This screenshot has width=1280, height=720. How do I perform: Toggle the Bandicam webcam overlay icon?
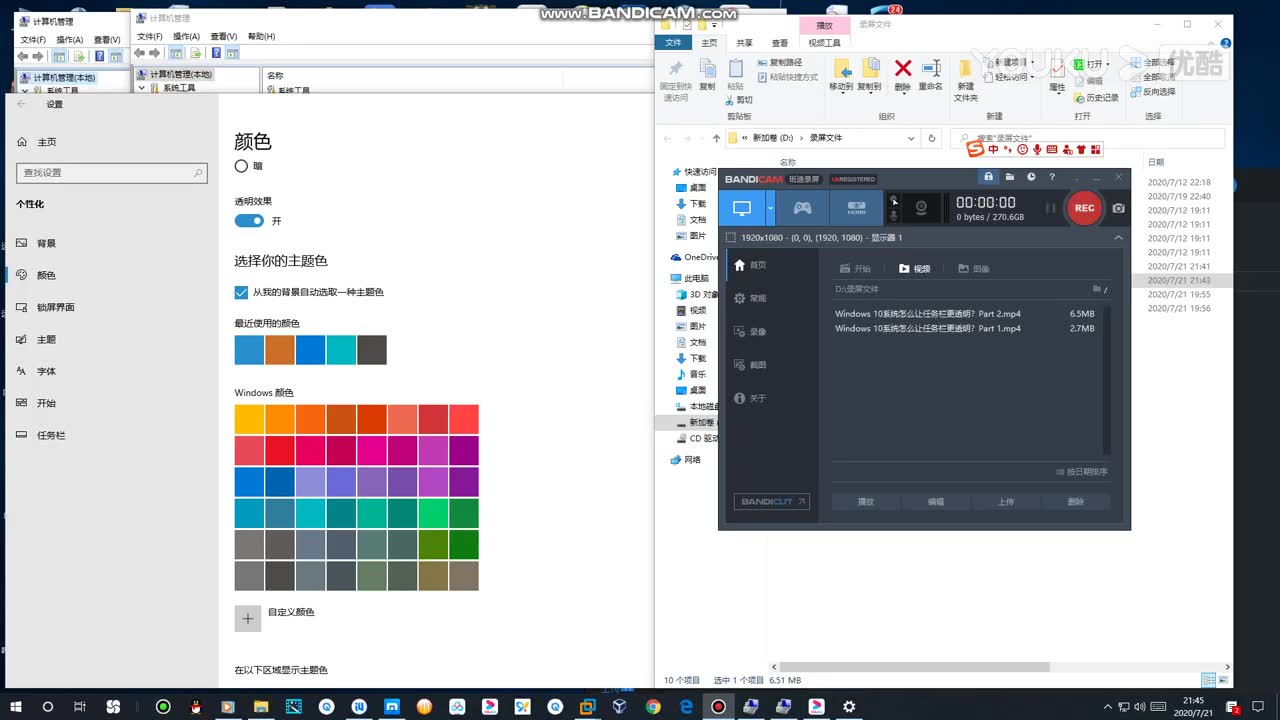point(921,208)
